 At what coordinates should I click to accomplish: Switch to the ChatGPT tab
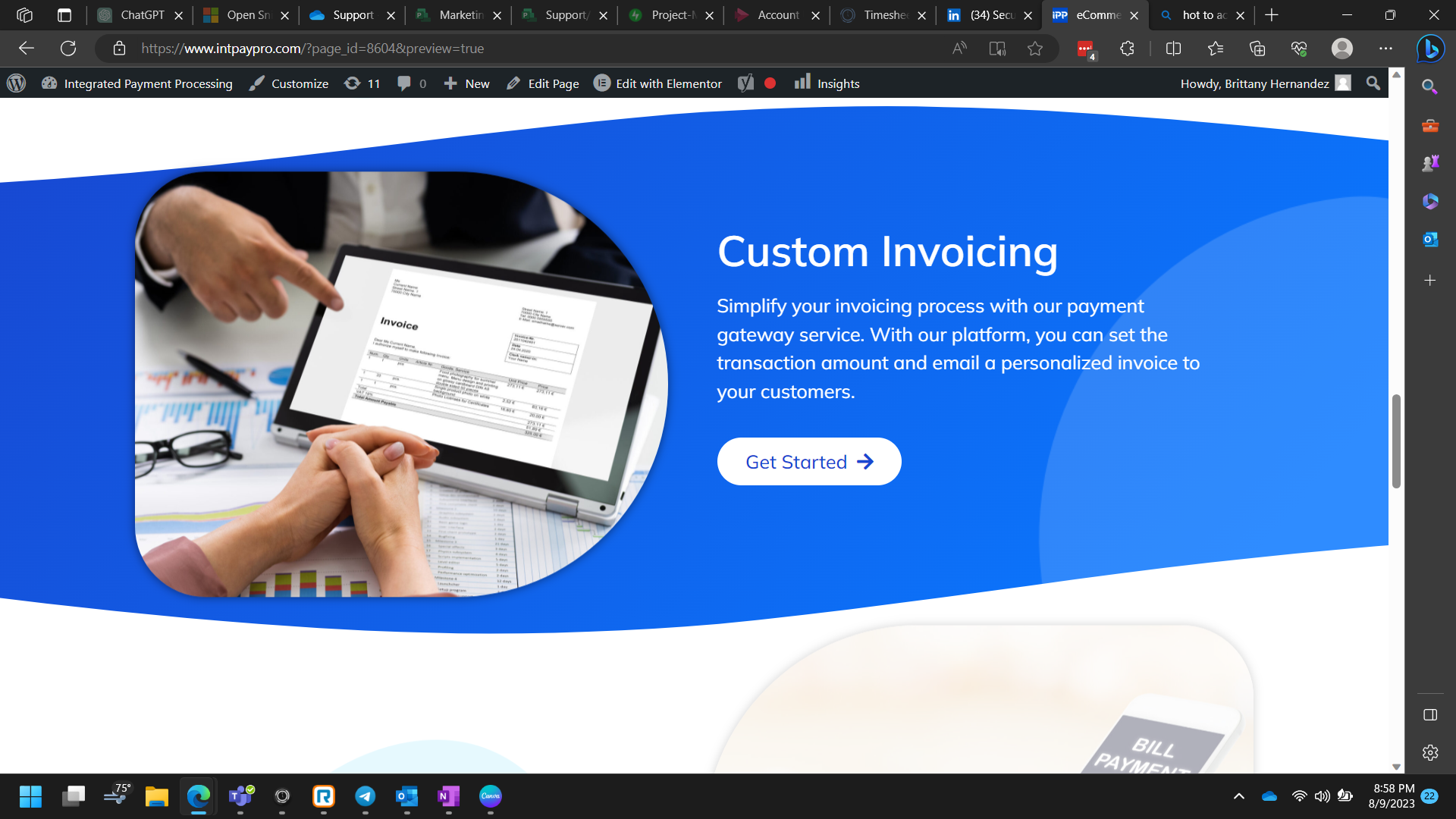click(x=136, y=15)
